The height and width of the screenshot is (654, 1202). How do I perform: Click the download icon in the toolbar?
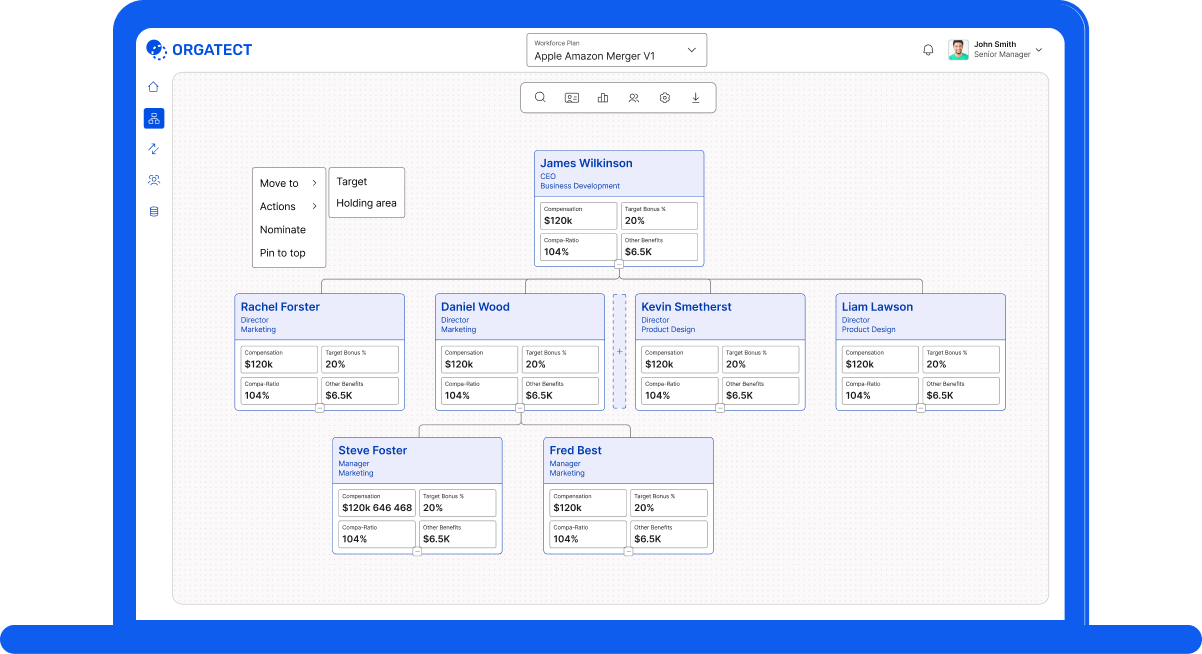coord(696,98)
